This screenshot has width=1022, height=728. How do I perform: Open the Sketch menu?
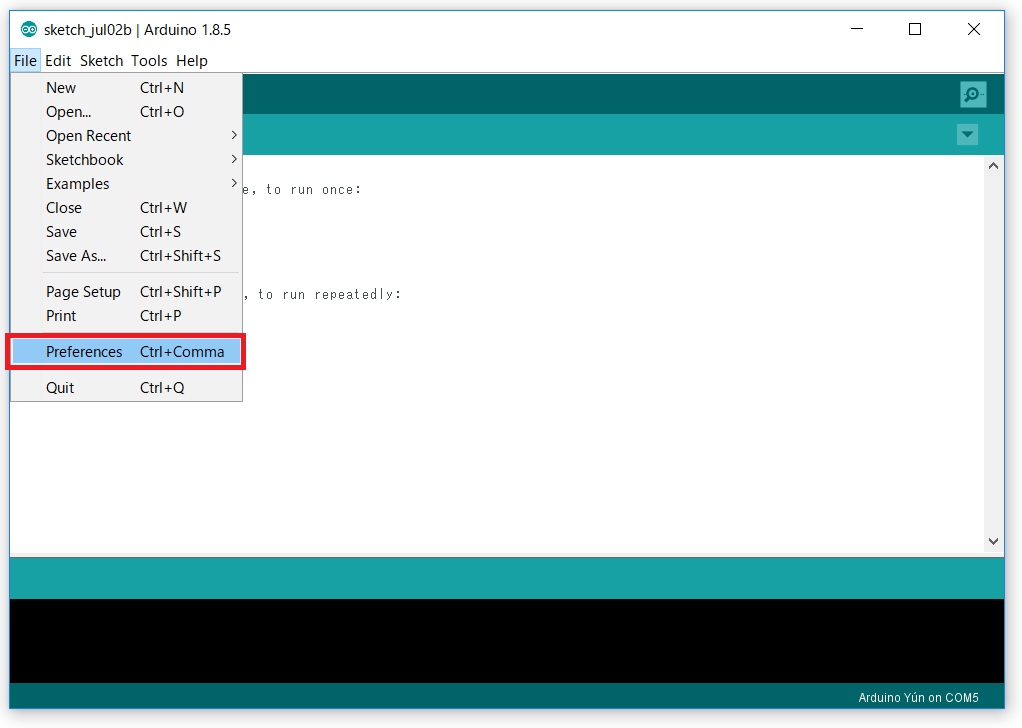(101, 61)
